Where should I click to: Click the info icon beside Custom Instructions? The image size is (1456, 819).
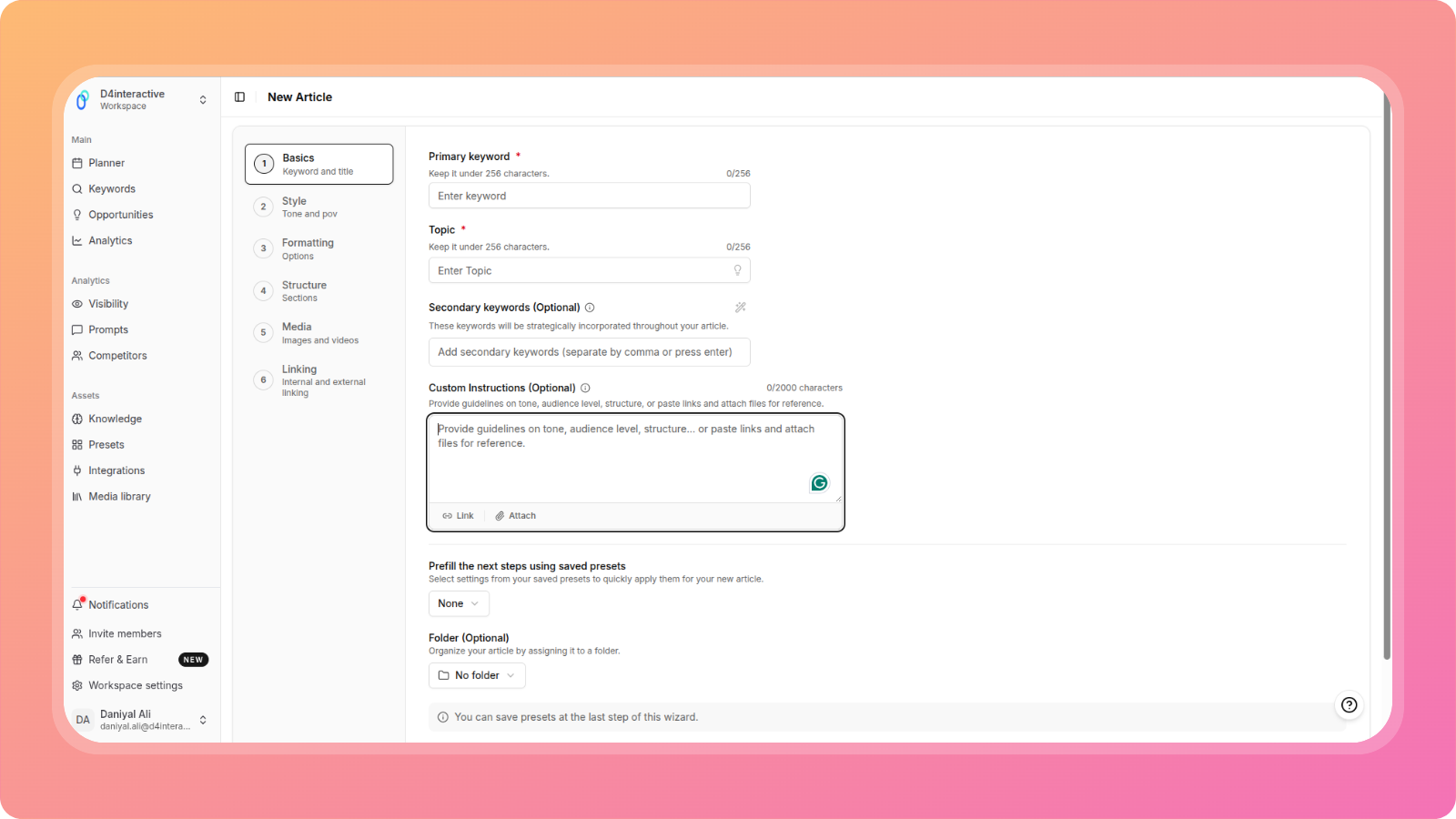[585, 388]
